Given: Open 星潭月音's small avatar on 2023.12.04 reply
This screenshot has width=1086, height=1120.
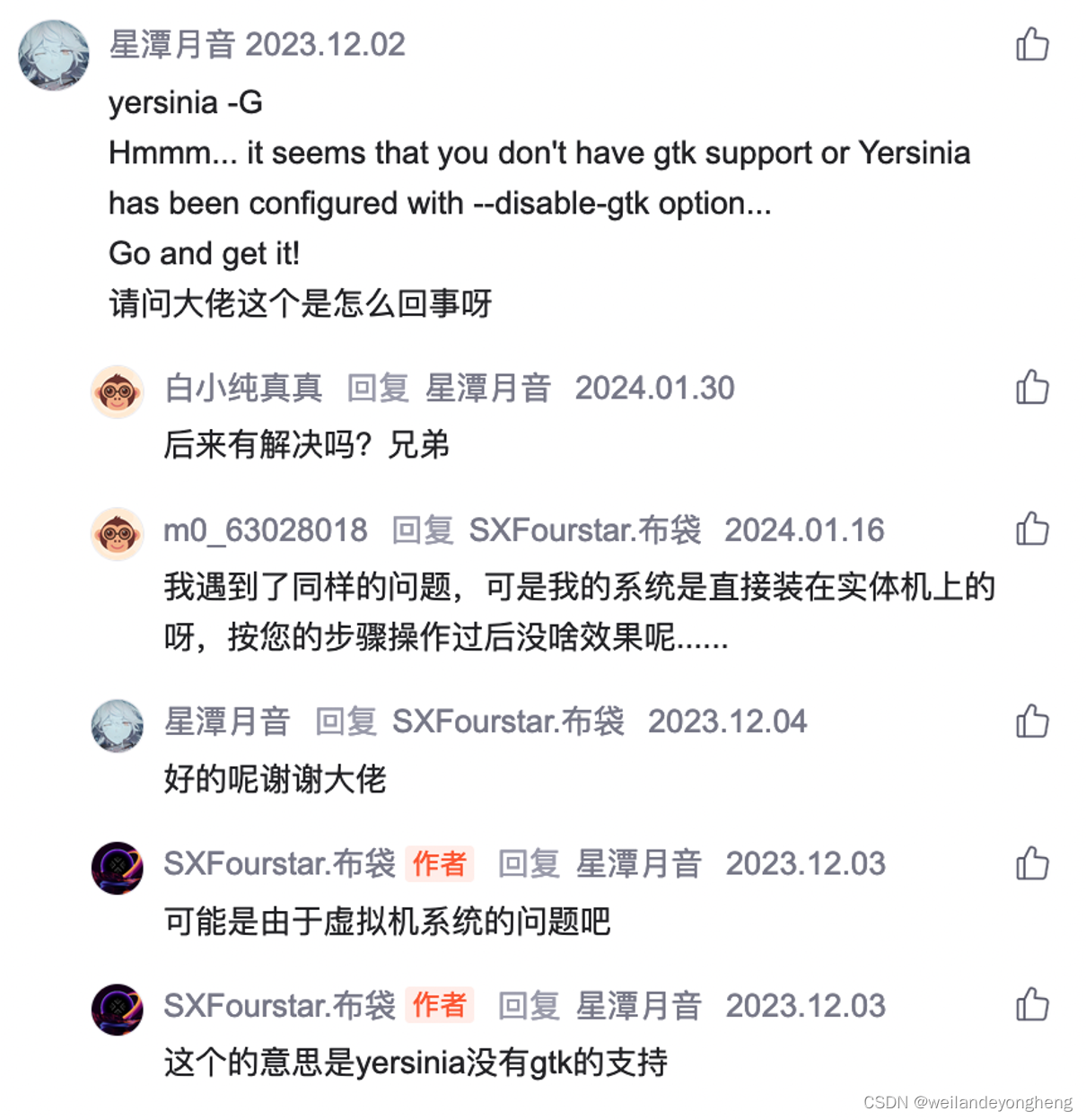Looking at the screenshot, I should pos(118,725).
